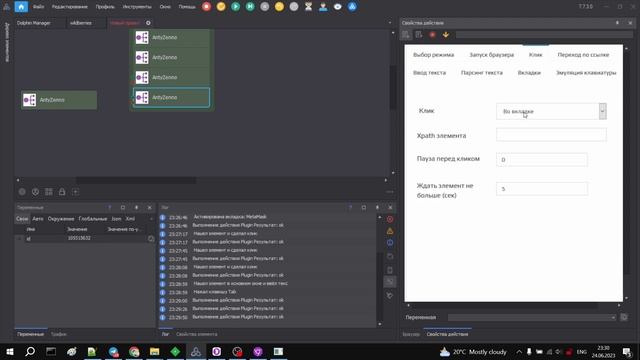Open the Окружение variables tab

(x=61, y=219)
